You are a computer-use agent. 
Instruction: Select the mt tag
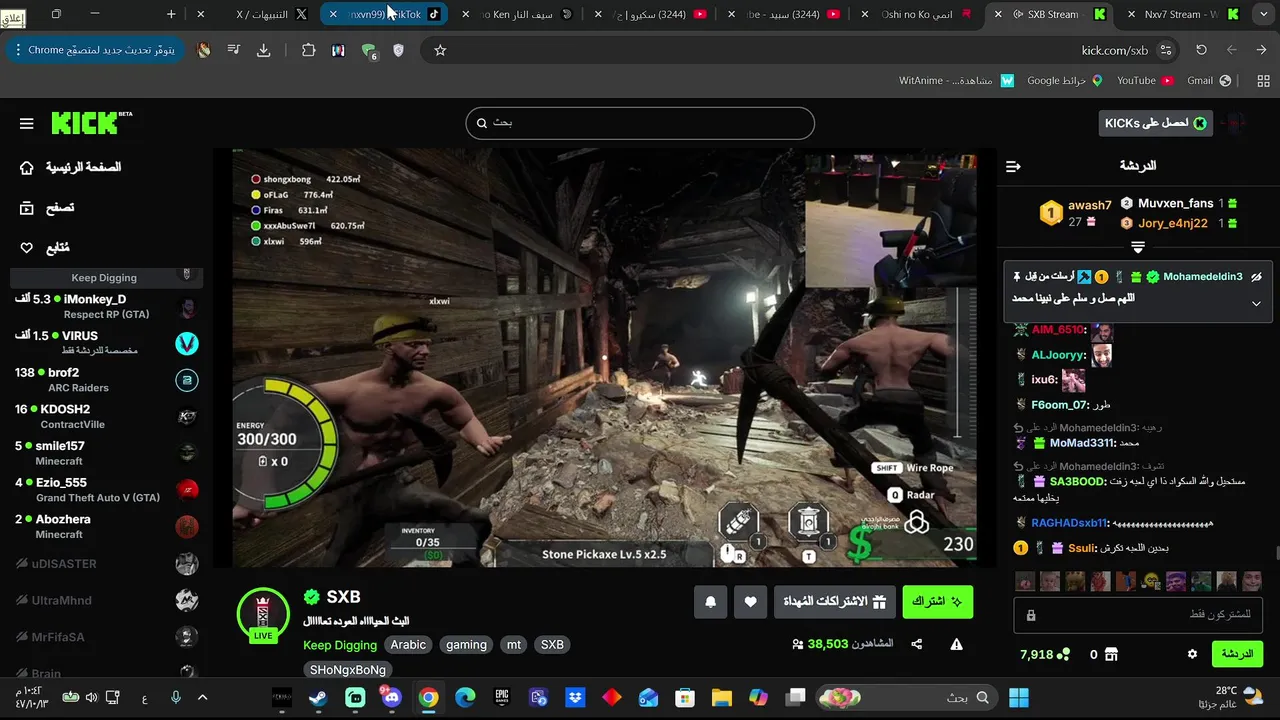coord(514,645)
